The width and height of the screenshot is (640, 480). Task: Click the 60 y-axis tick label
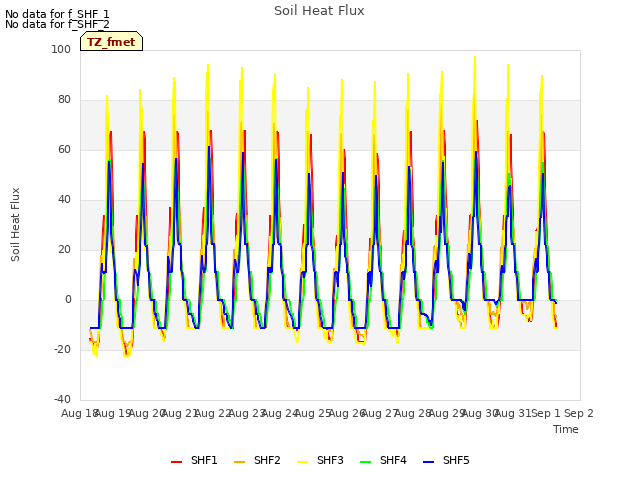pos(64,149)
